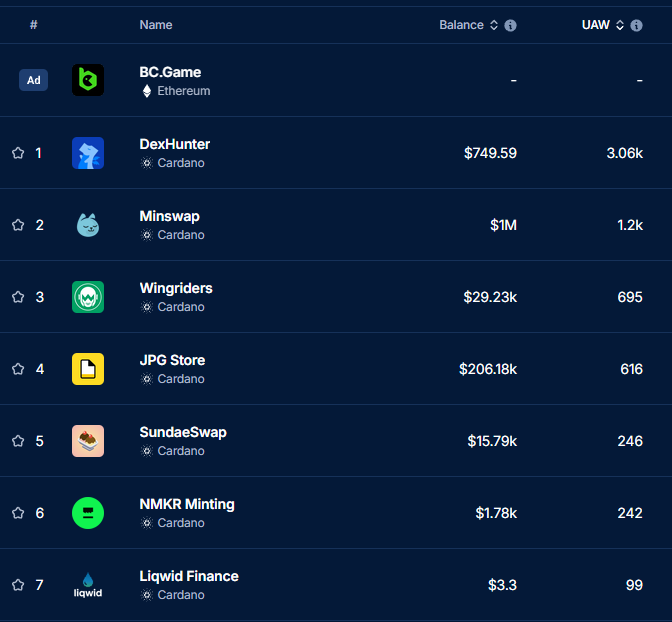The image size is (672, 622).
Task: Open the DexHunter dapp page
Action: point(174,144)
